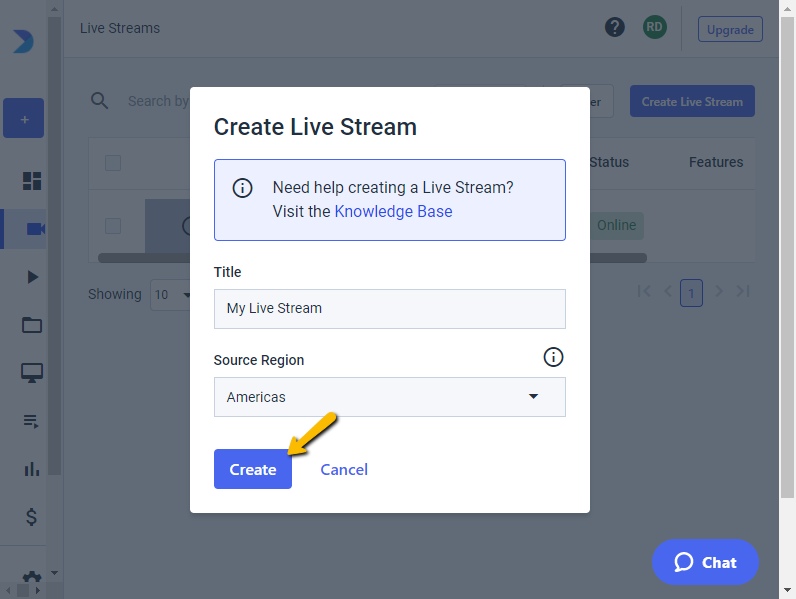
Task: Click the page scrollbar down arrow
Action: coord(787,590)
